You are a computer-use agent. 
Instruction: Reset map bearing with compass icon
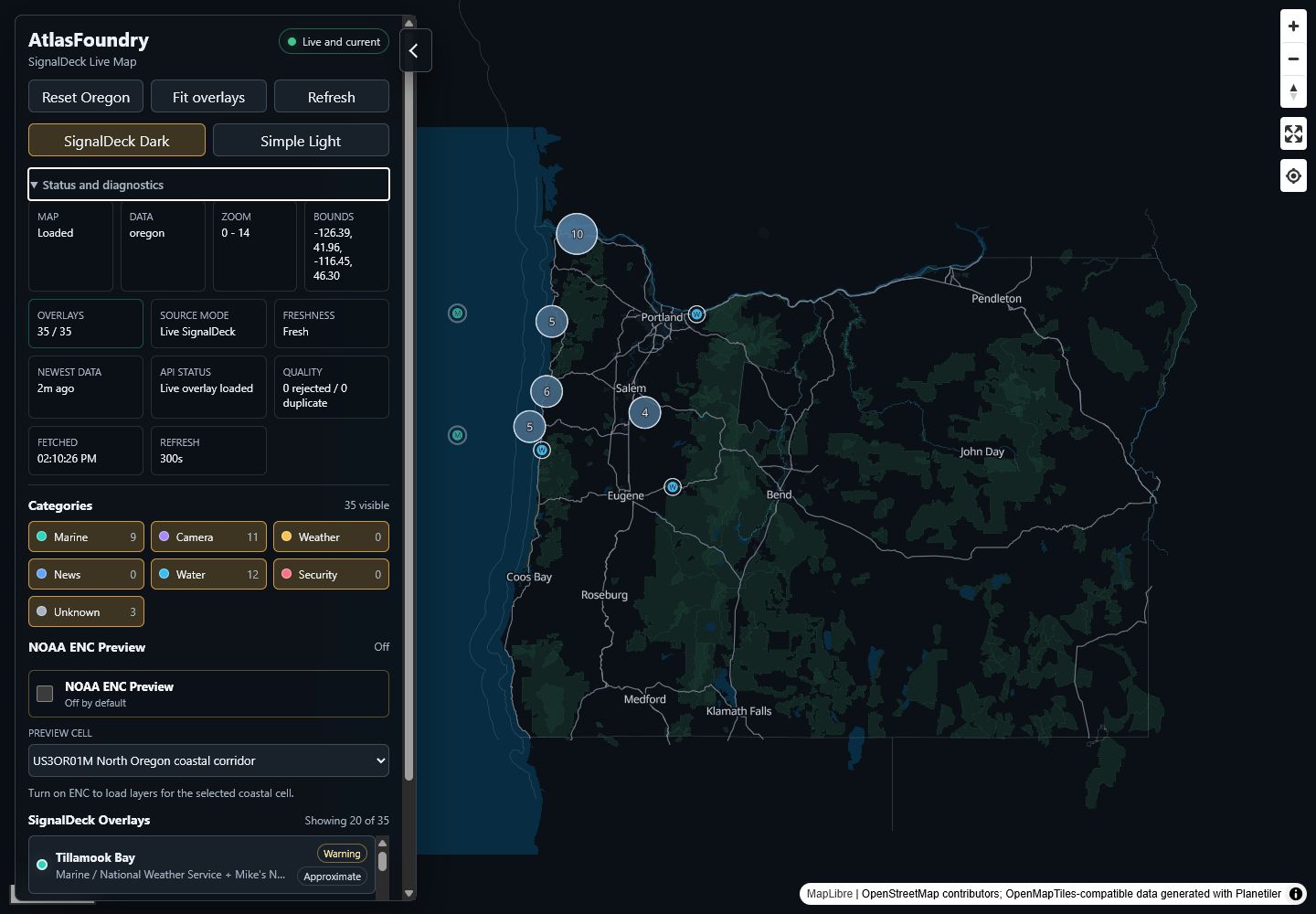pos(1293,91)
